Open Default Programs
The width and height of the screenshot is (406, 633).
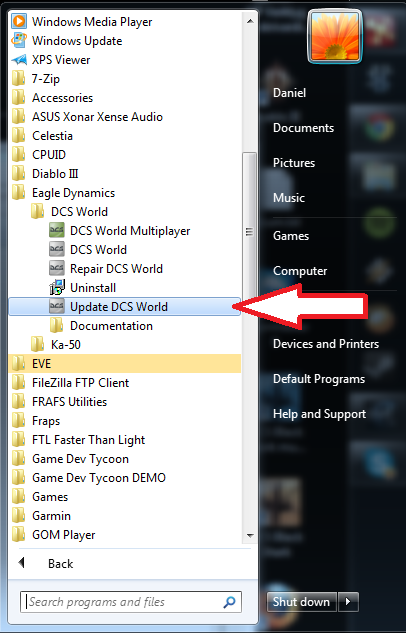point(319,379)
